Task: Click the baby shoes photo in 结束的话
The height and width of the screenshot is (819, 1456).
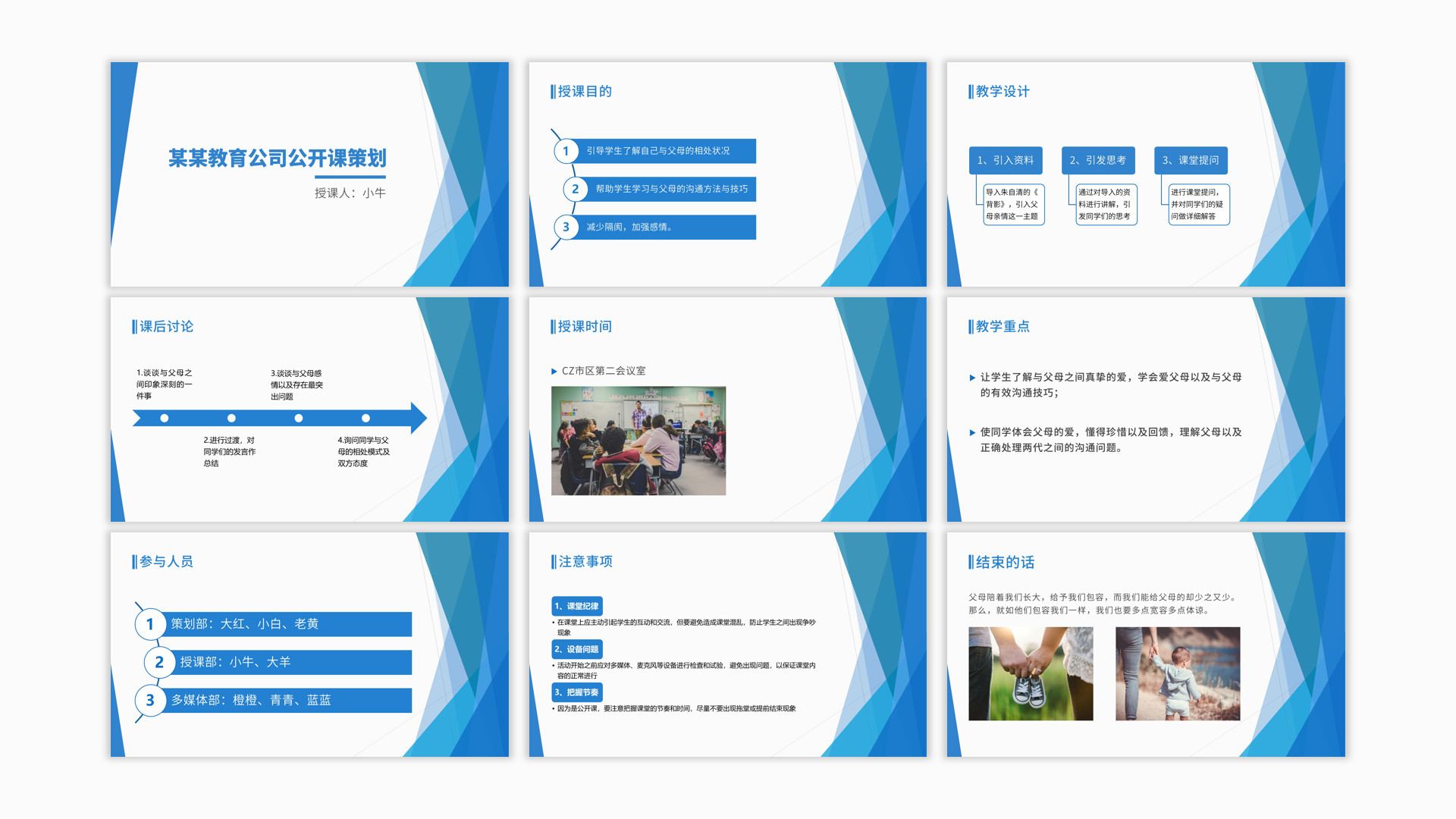Action: pyautogui.click(x=1031, y=673)
